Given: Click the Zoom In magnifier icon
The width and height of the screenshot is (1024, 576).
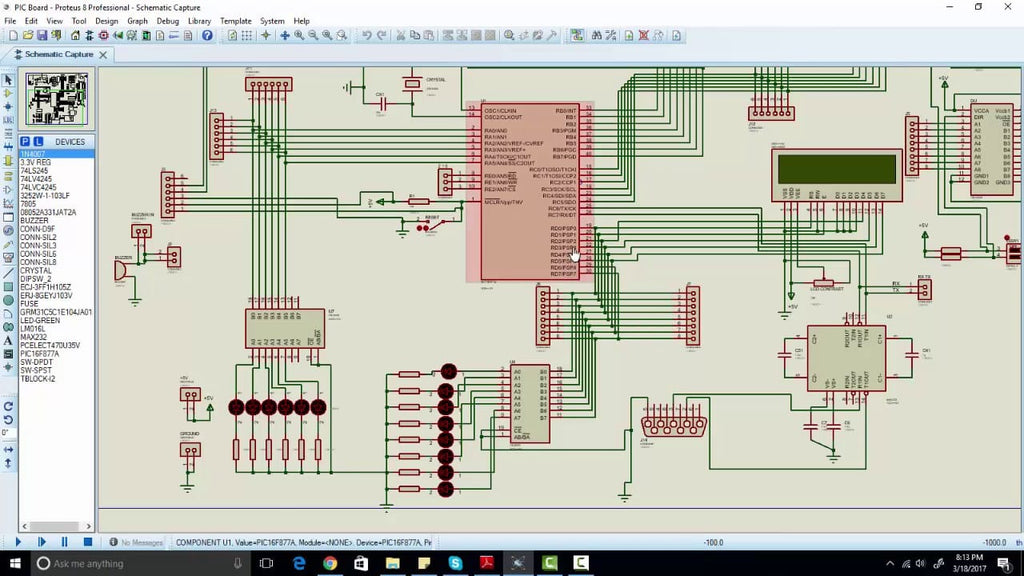Looking at the screenshot, I should [299, 35].
